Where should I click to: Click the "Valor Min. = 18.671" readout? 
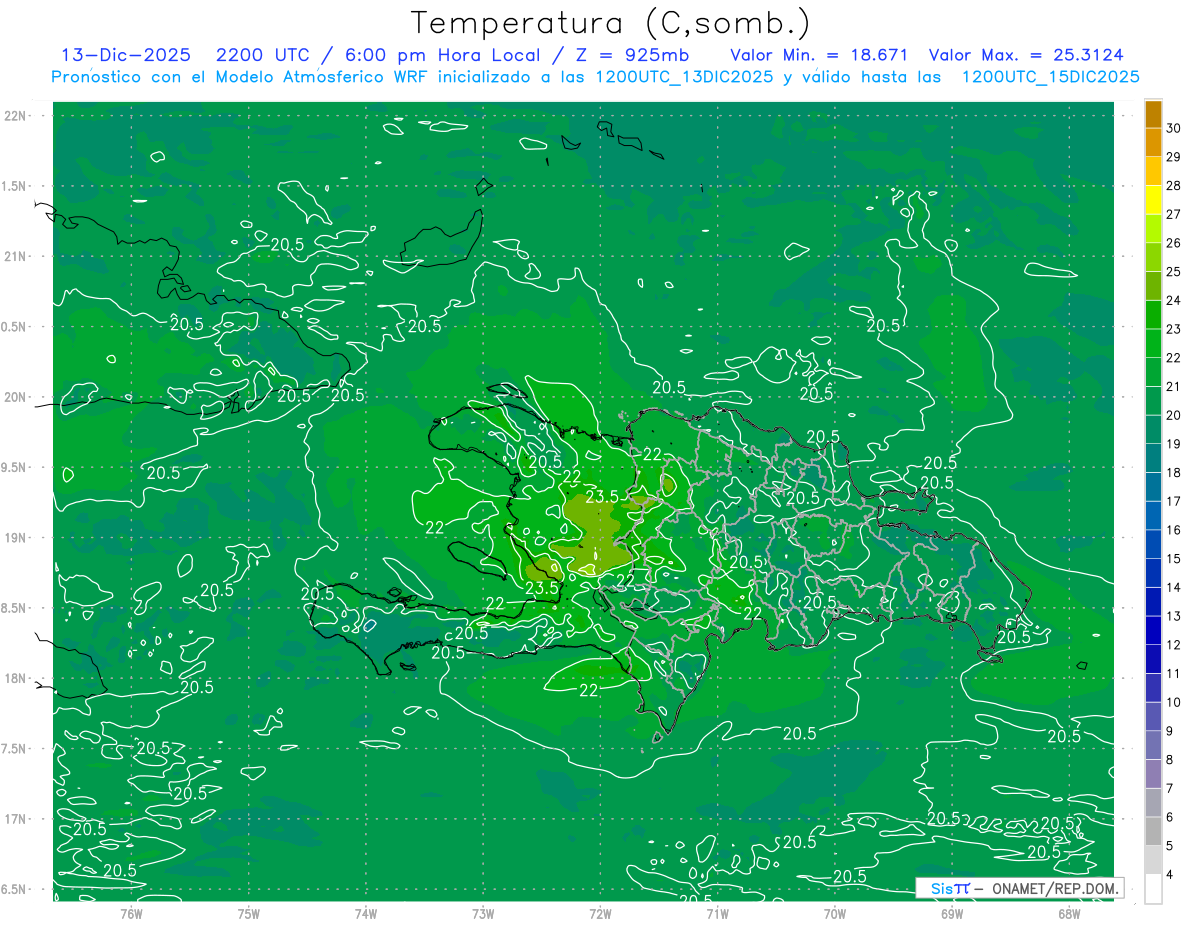click(818, 55)
